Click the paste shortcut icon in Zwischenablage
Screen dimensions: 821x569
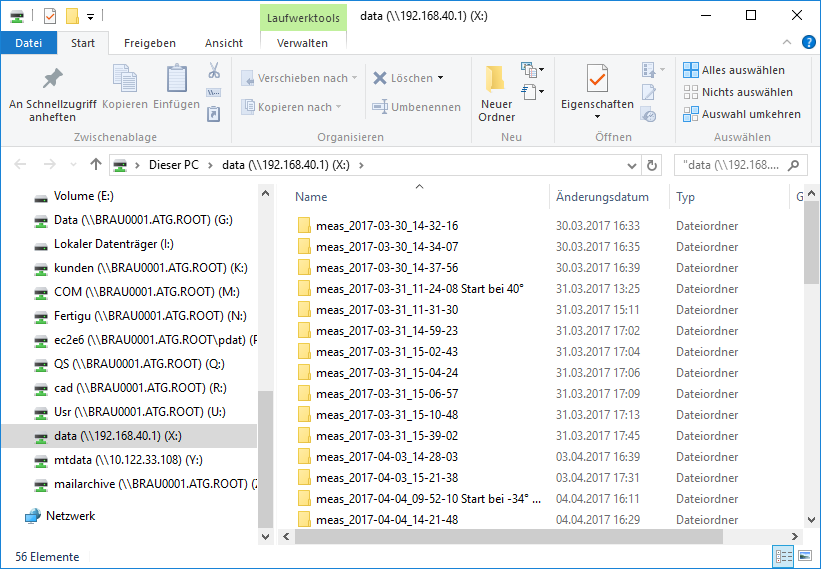tap(214, 114)
